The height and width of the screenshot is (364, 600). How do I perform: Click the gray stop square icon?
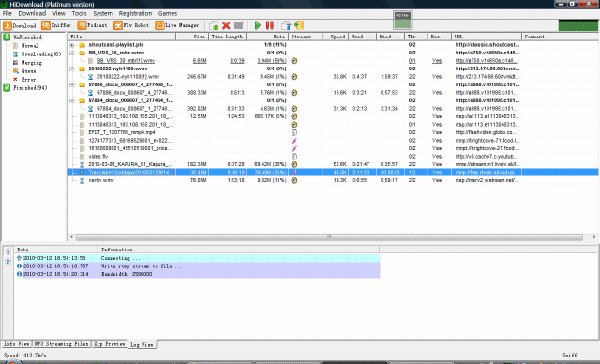[x=238, y=26]
